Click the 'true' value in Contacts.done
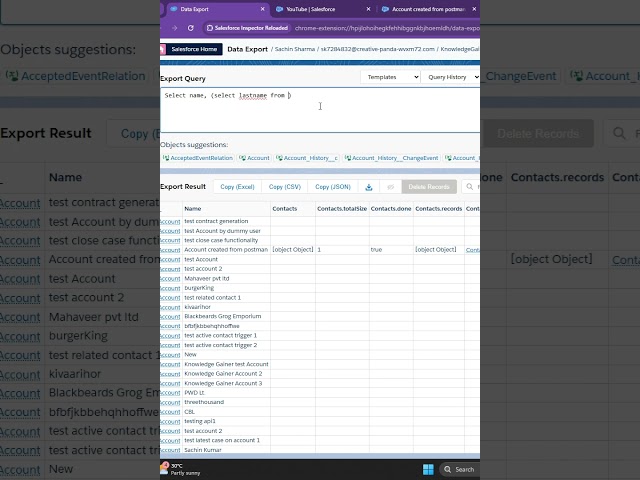640x480 pixels. tap(376, 249)
